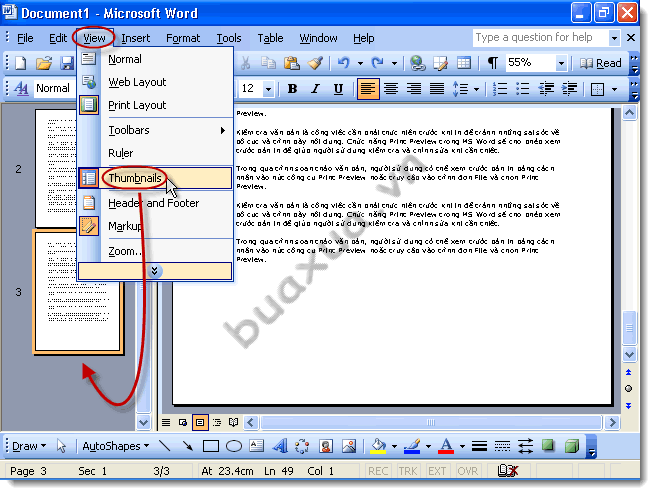Click the Insert Picture icon
This screenshot has width=655, height=495.
pos(349,446)
